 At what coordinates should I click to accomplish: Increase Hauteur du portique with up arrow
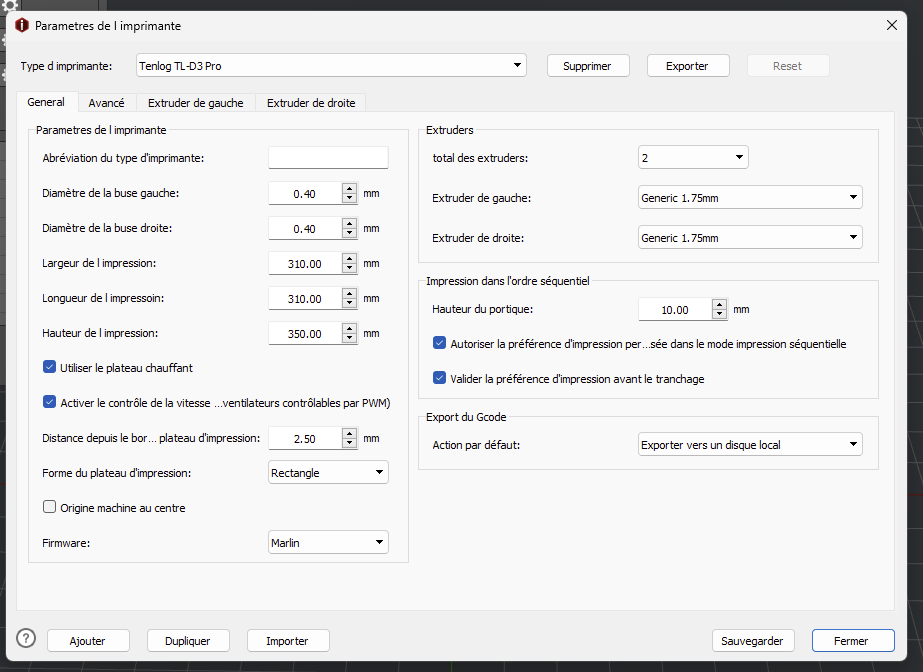pos(719,304)
